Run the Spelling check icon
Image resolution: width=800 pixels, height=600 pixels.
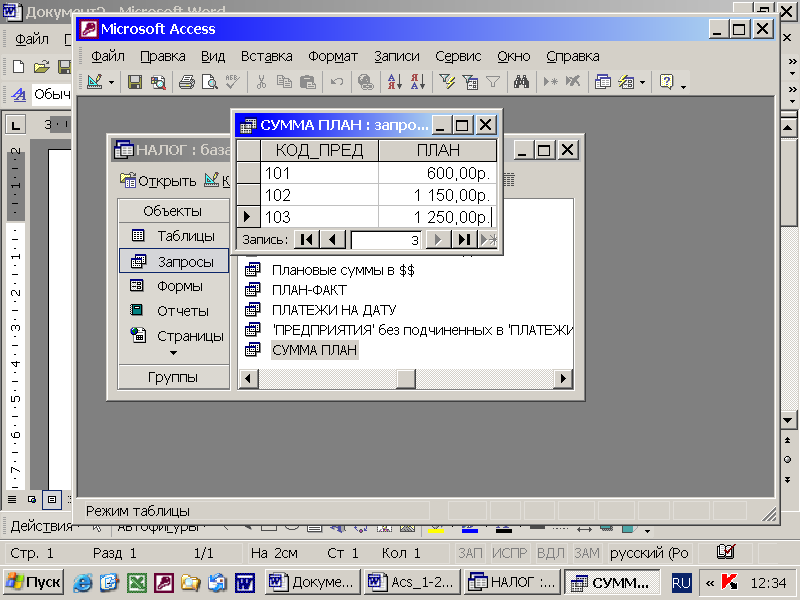233,82
